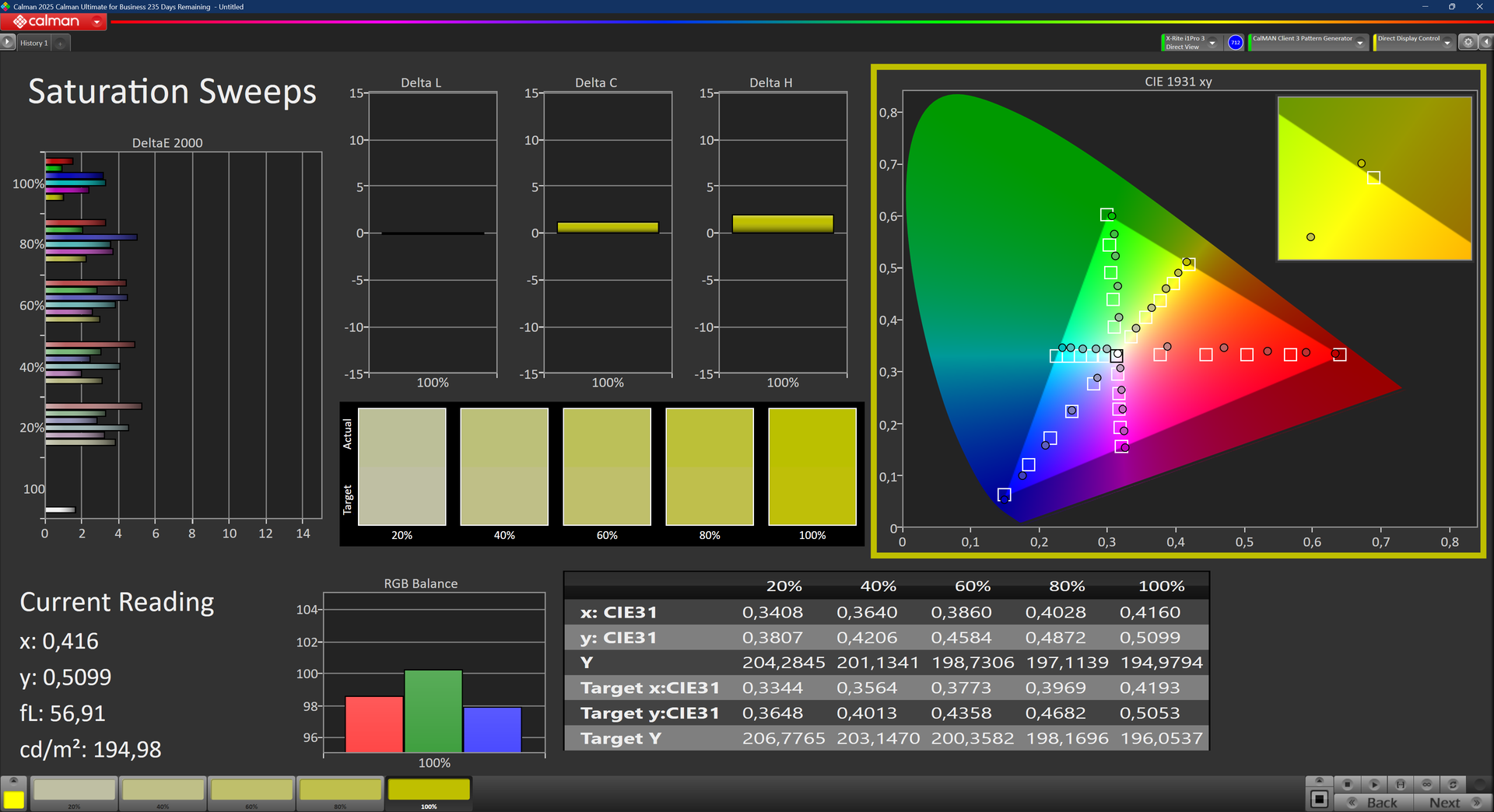
Task: Click the Delta C yellow bar
Action: [608, 228]
